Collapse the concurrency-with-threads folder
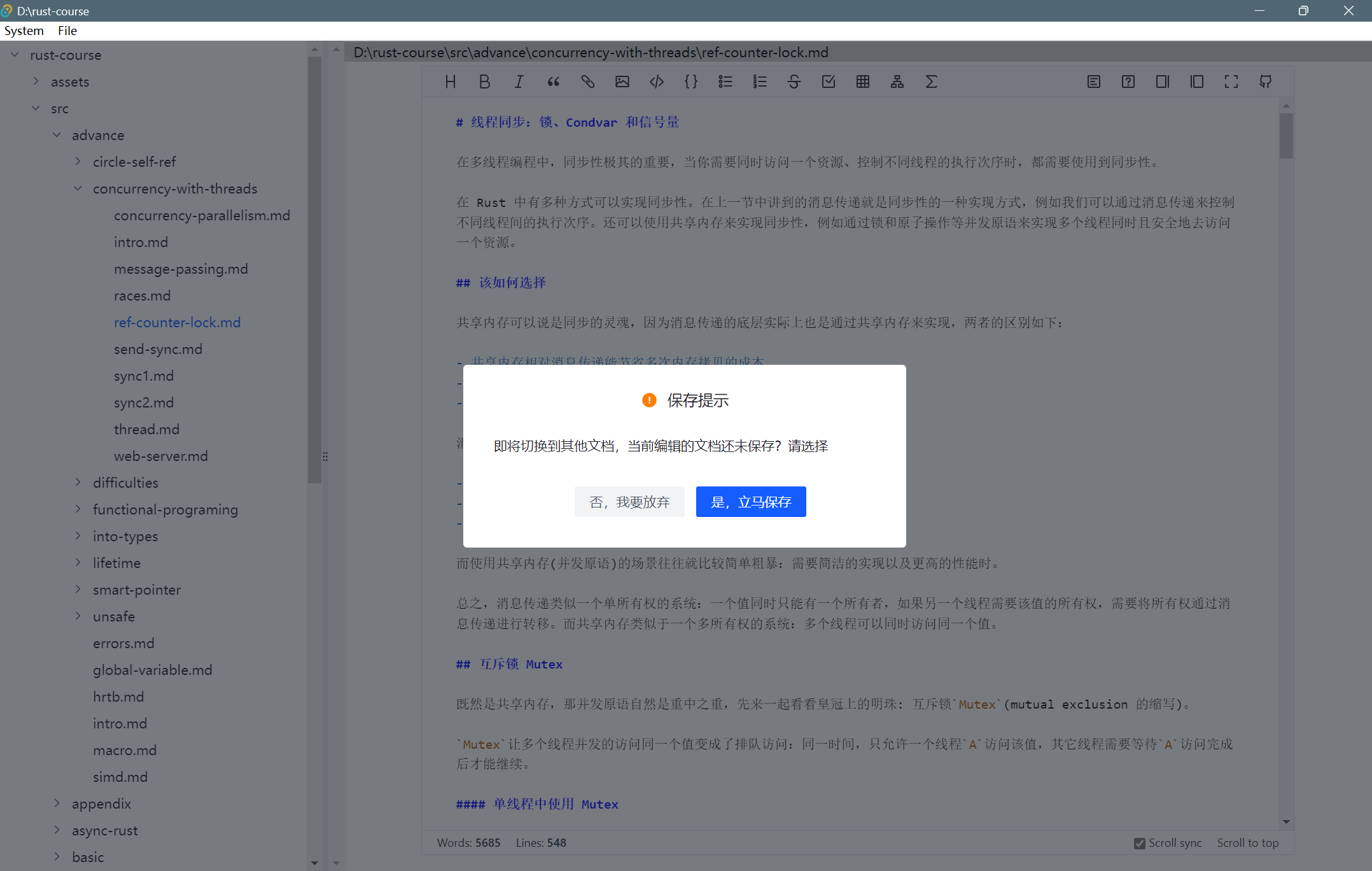This screenshot has width=1372, height=871. tap(78, 188)
